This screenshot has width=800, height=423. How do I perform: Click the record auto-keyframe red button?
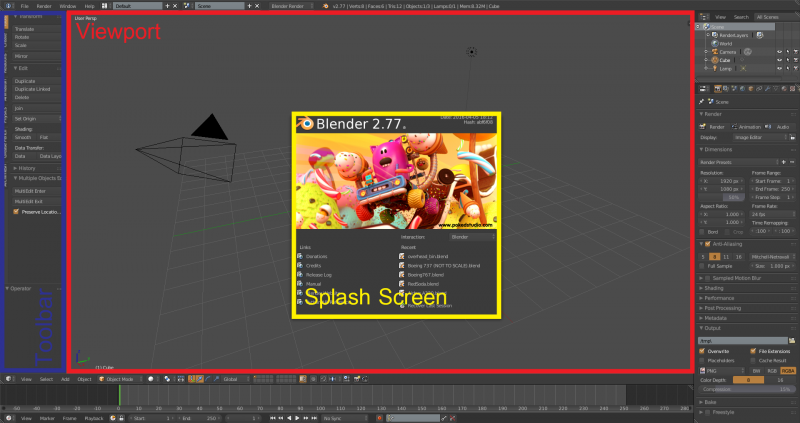tap(379, 418)
